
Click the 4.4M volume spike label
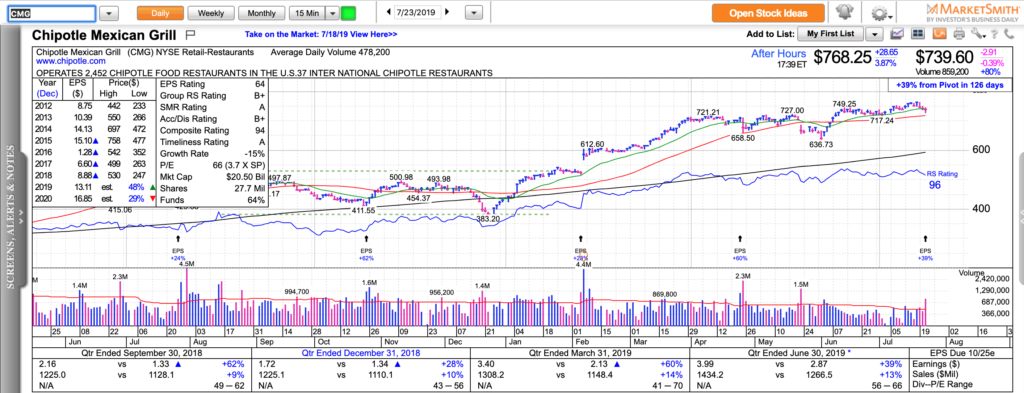coord(583,264)
